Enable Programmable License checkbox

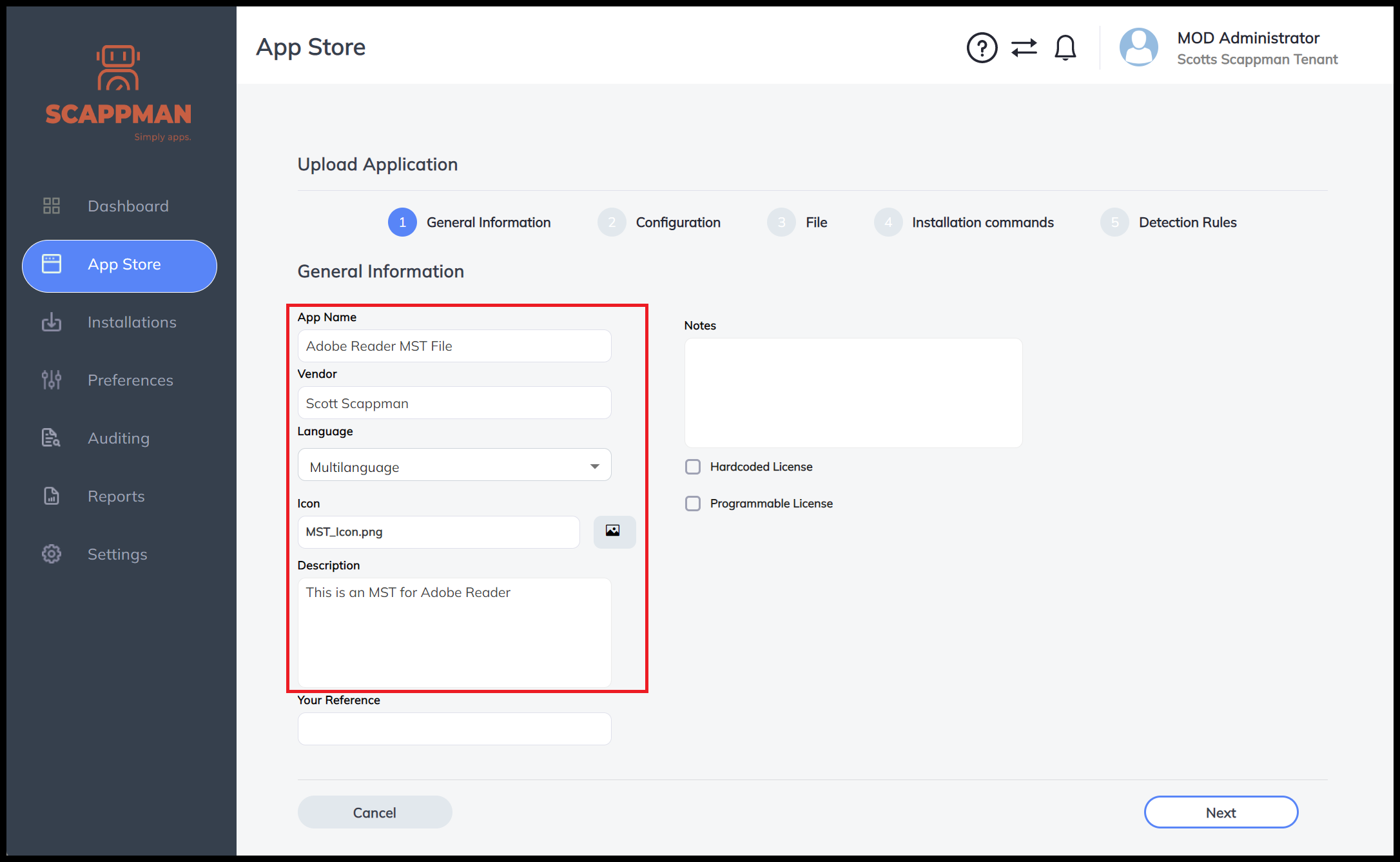pos(693,504)
